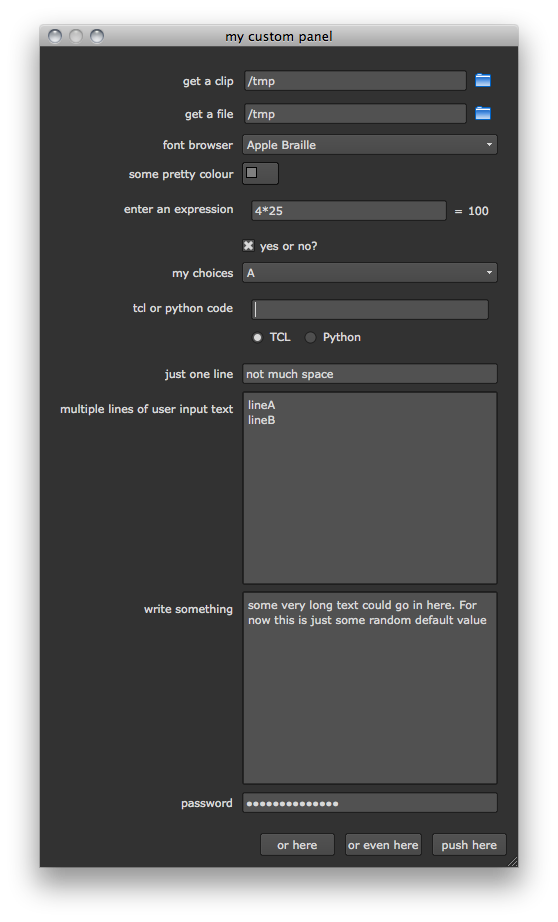Select the Python radio button

point(310,338)
